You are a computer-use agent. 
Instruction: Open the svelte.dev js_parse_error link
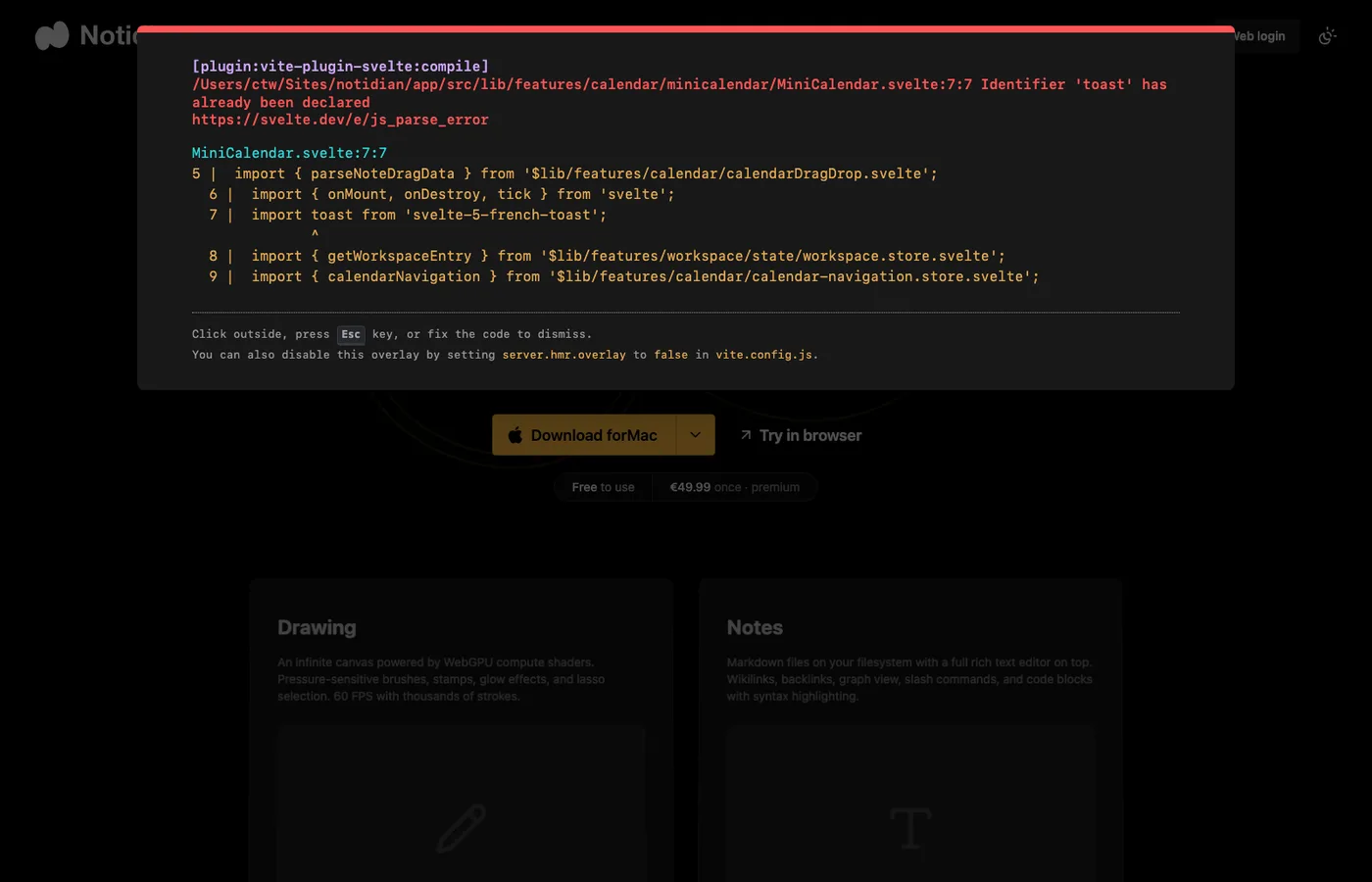[340, 120]
